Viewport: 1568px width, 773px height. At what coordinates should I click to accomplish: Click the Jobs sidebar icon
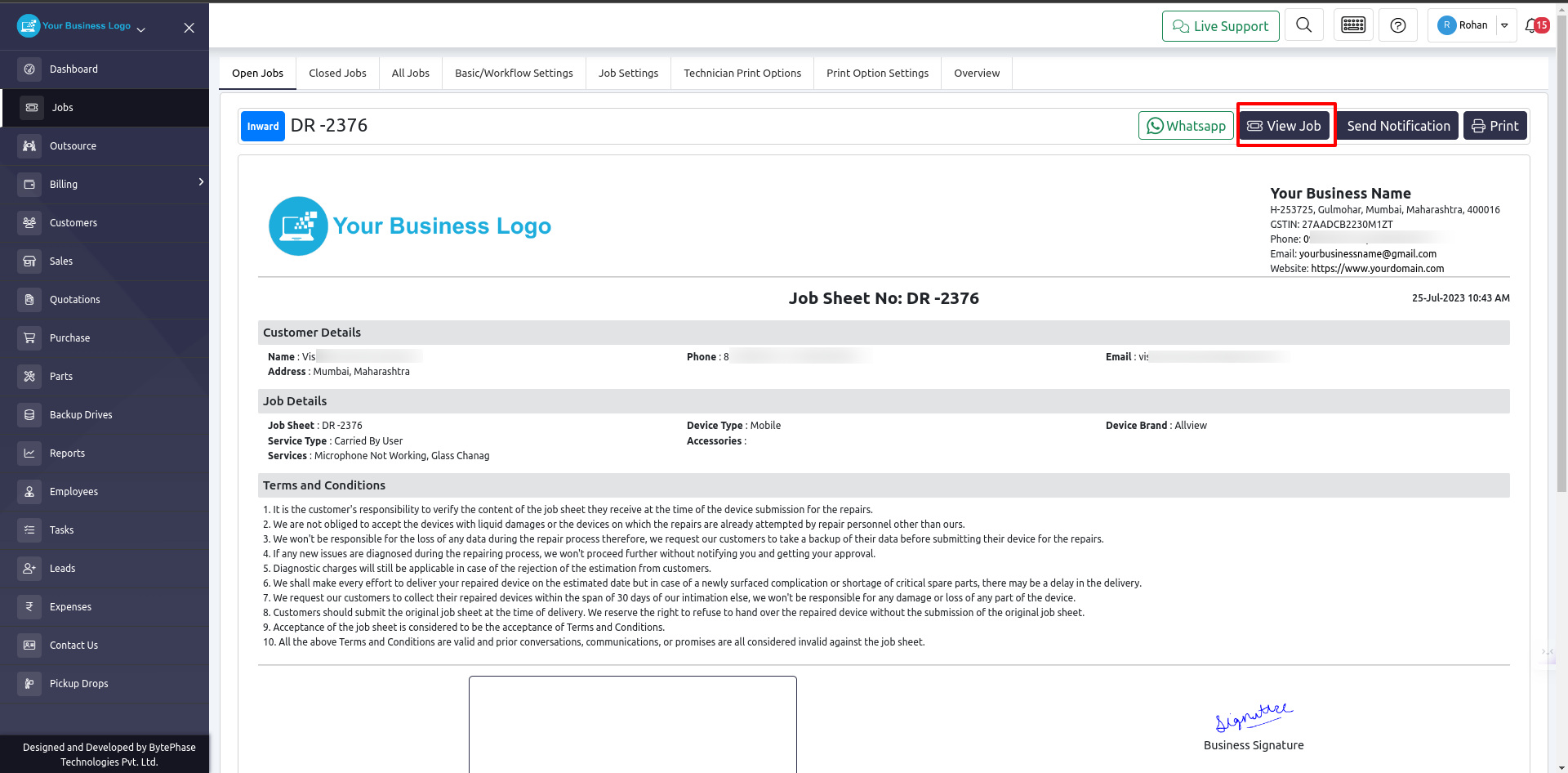[x=32, y=108]
